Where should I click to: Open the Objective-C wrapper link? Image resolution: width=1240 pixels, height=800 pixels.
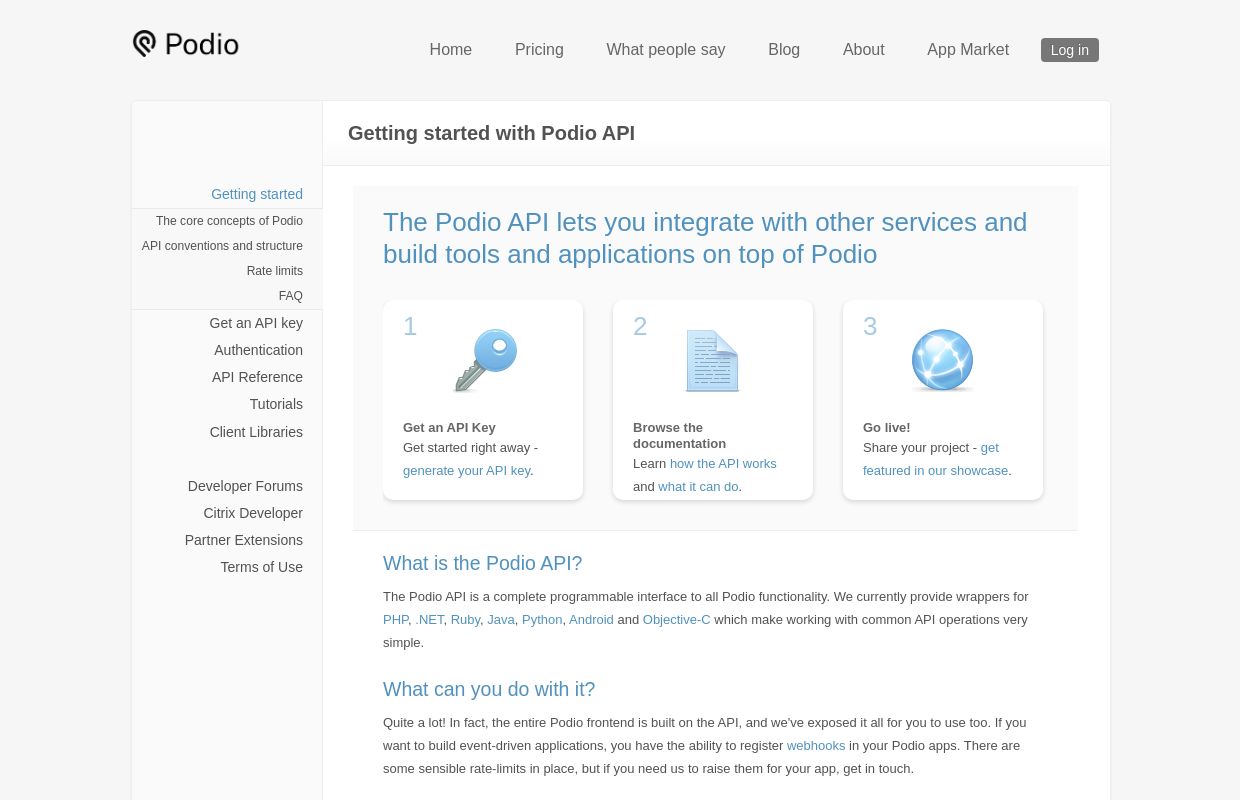click(677, 620)
